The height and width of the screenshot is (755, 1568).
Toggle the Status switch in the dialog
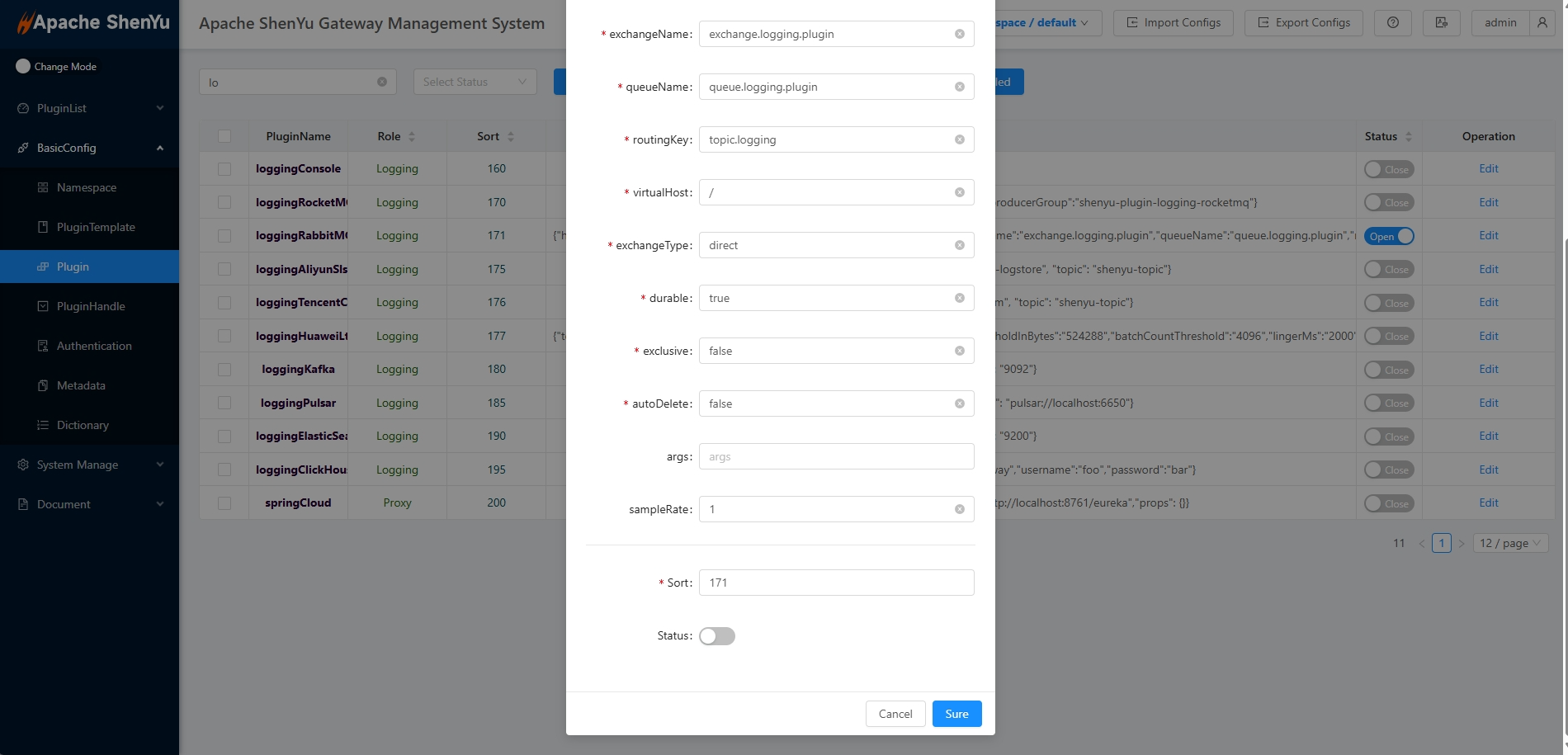point(716,636)
